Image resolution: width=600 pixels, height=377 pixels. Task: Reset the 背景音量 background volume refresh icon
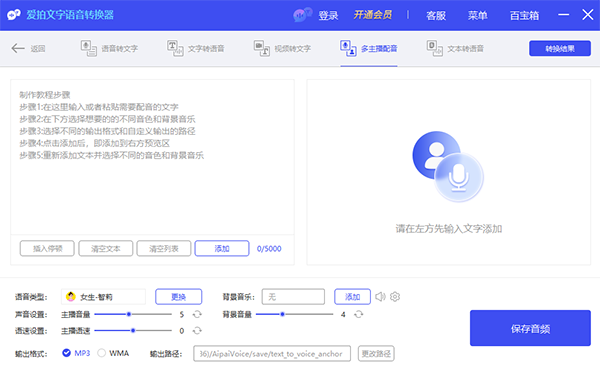(x=359, y=314)
